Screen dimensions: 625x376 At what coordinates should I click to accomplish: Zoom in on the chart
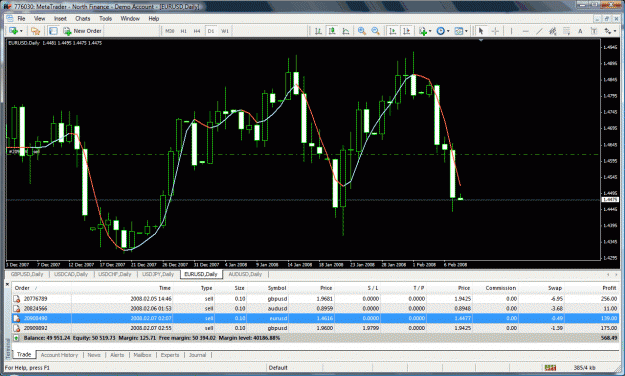tap(362, 31)
